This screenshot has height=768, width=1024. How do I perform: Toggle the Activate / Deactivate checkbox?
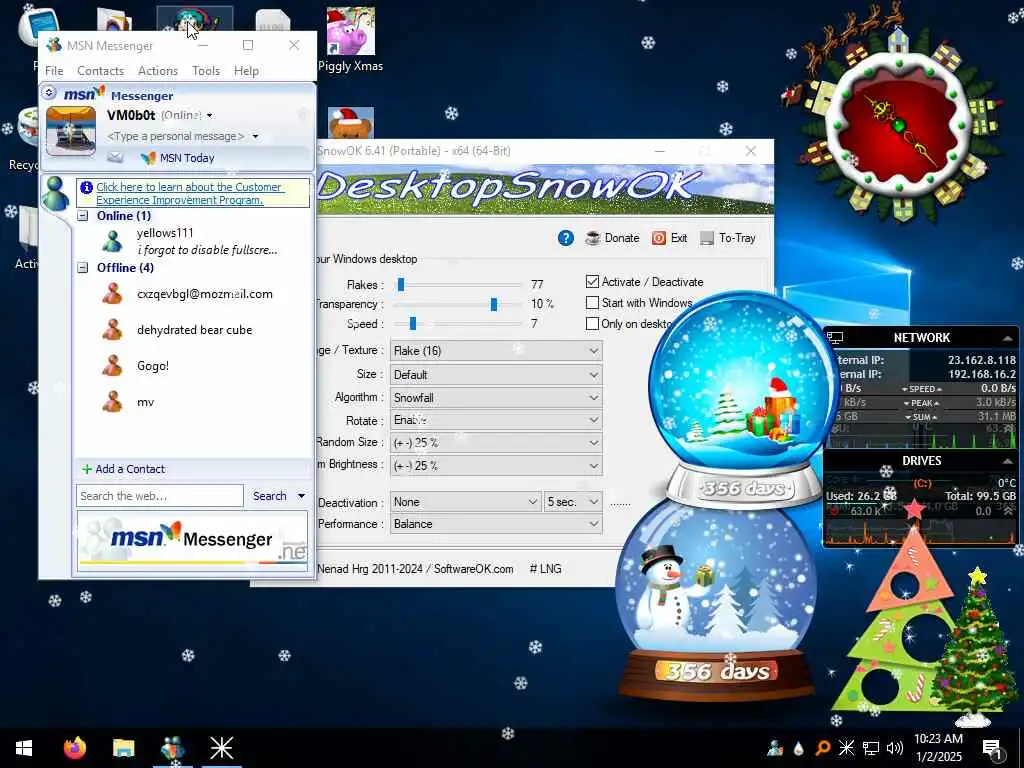(x=592, y=281)
